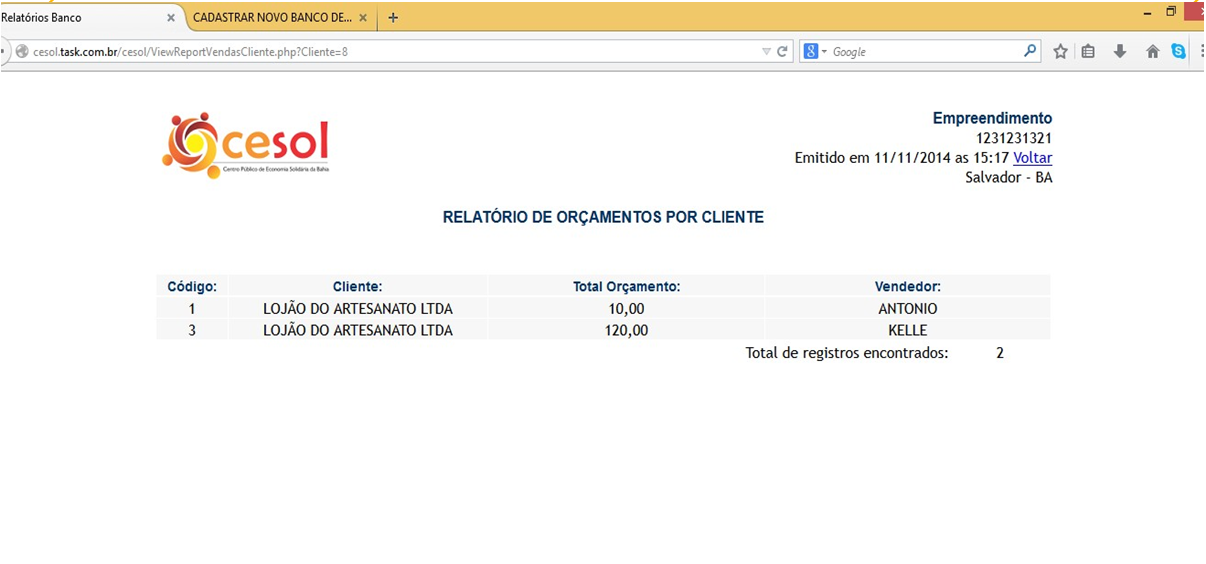Click the search magnifier icon
Screen dimensions: 1206x564
coord(1030,51)
